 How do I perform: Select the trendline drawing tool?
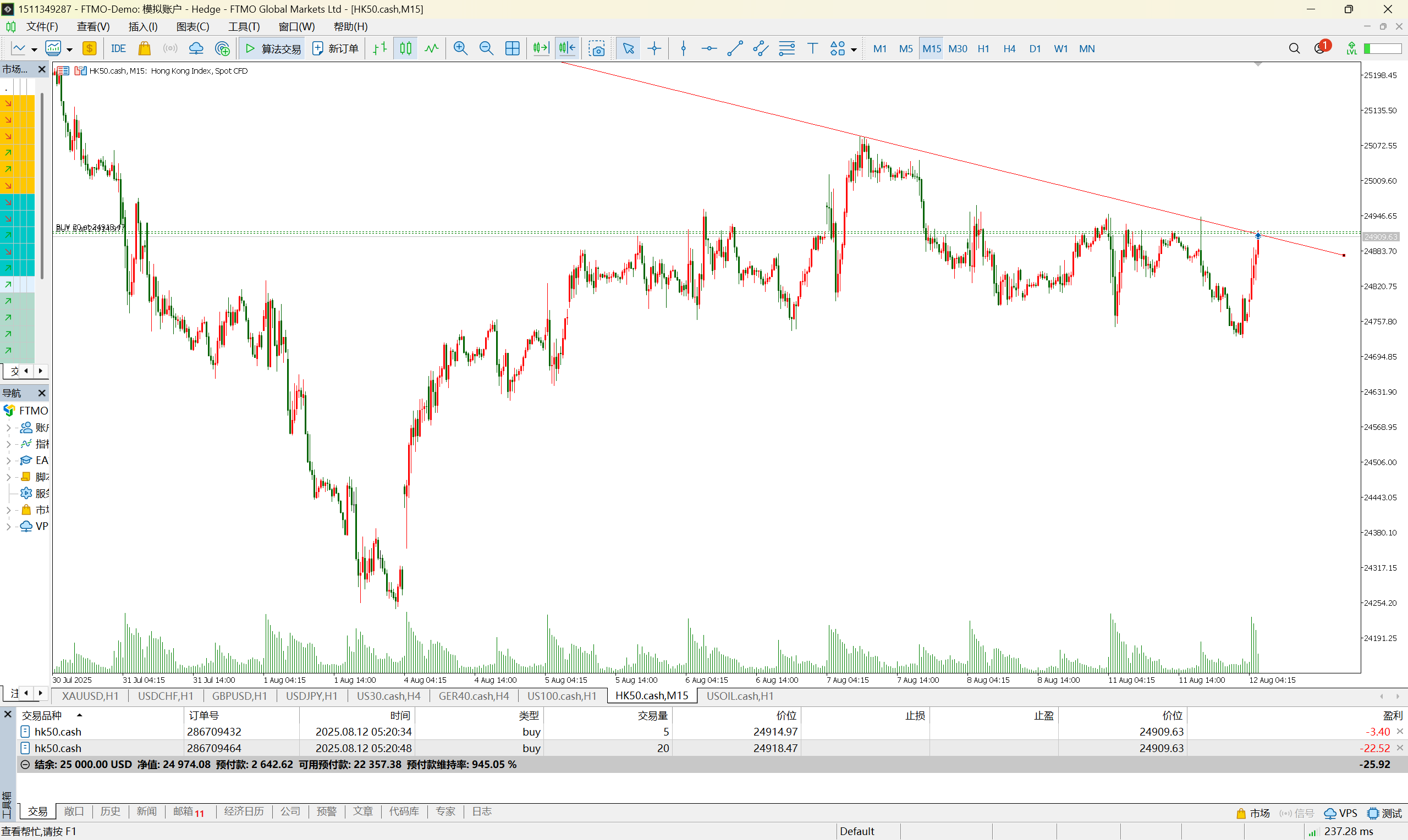735,49
